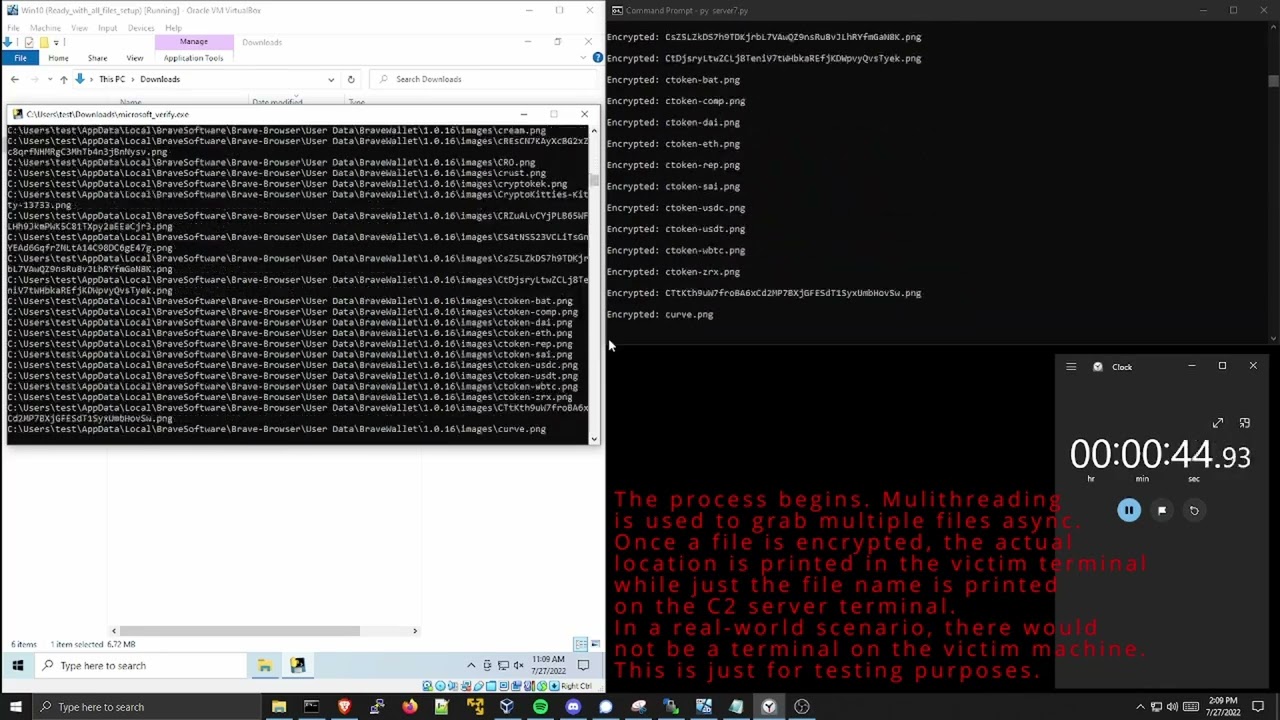Click the Quick Access new folder icon

(44, 42)
